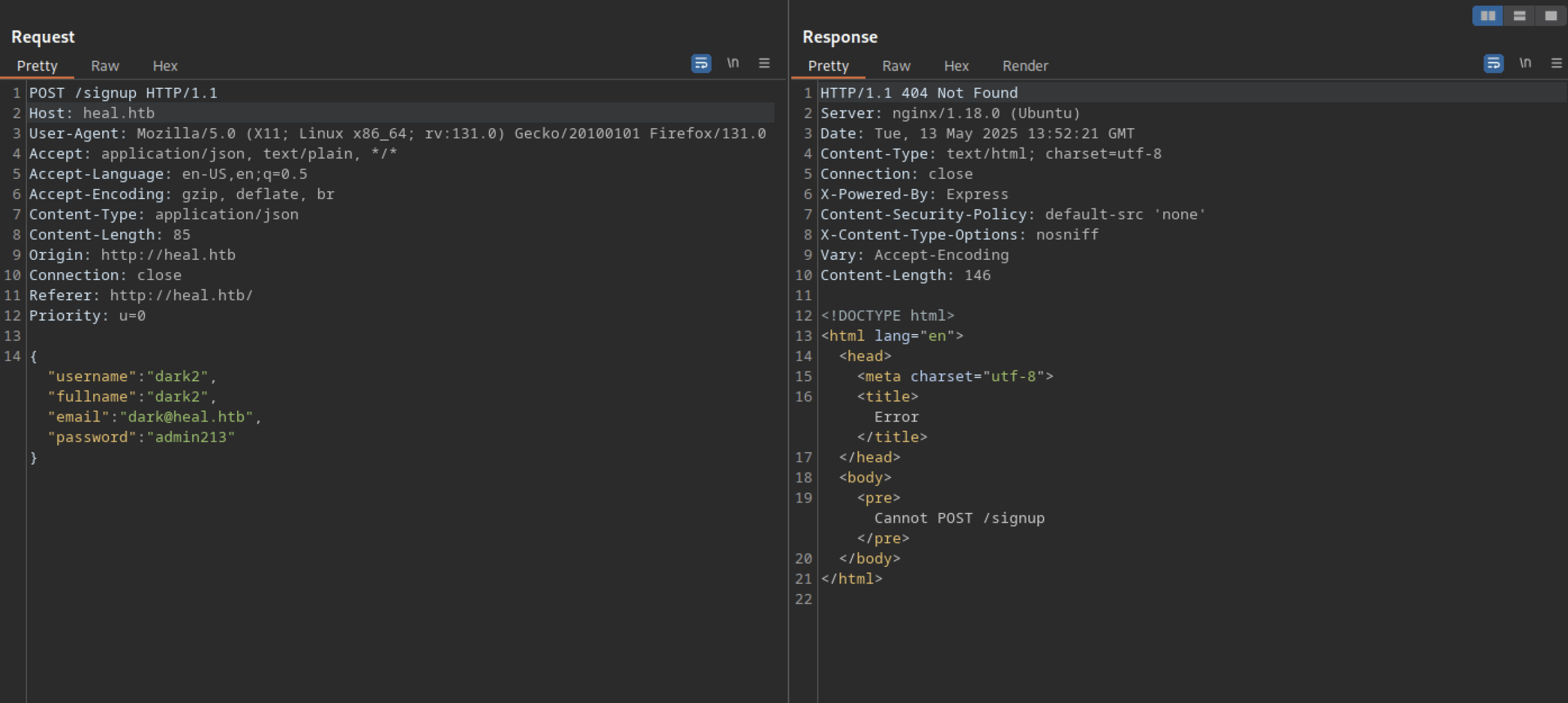Open the Response panel hamburger options menu

pyautogui.click(x=1556, y=63)
